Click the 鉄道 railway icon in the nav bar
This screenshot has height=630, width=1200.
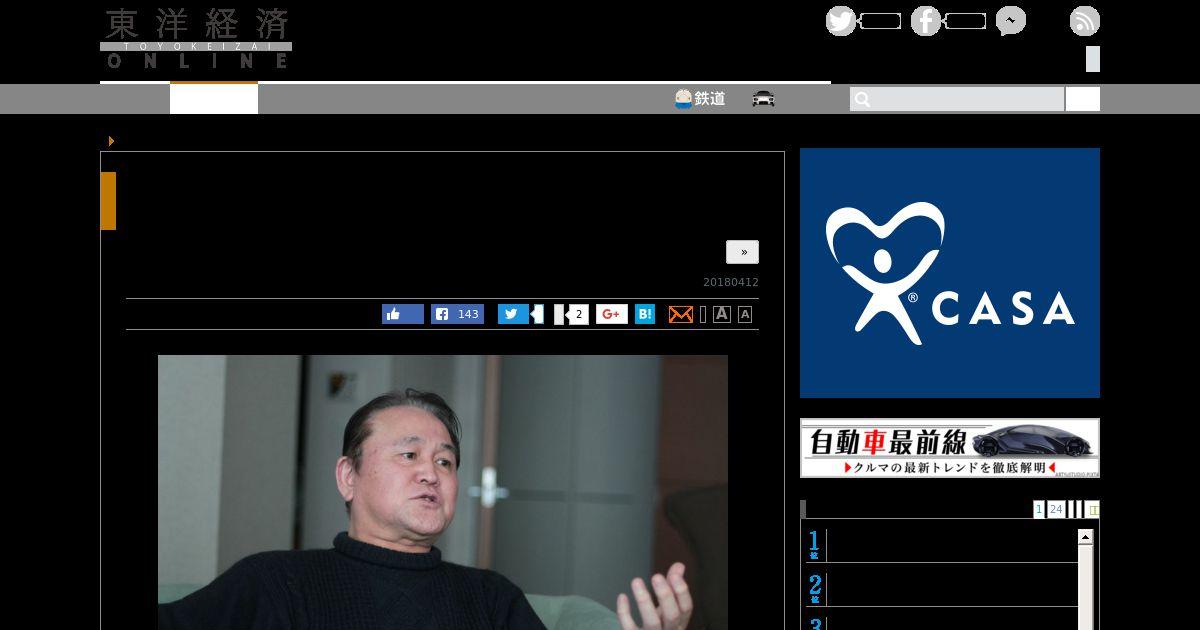[683, 99]
